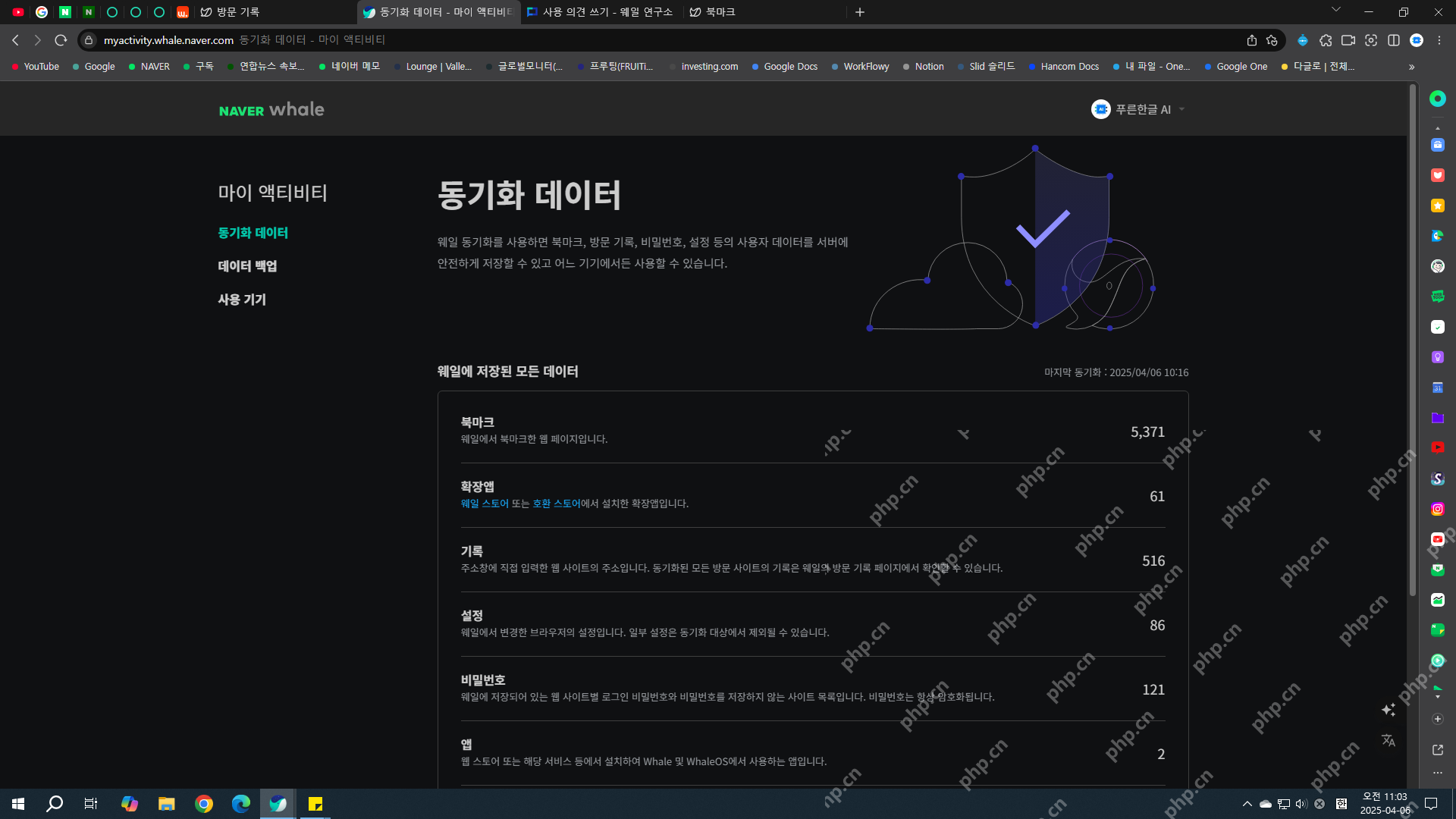Open Chrome from the Windows taskbar
The height and width of the screenshot is (819, 1456).
coord(204,804)
